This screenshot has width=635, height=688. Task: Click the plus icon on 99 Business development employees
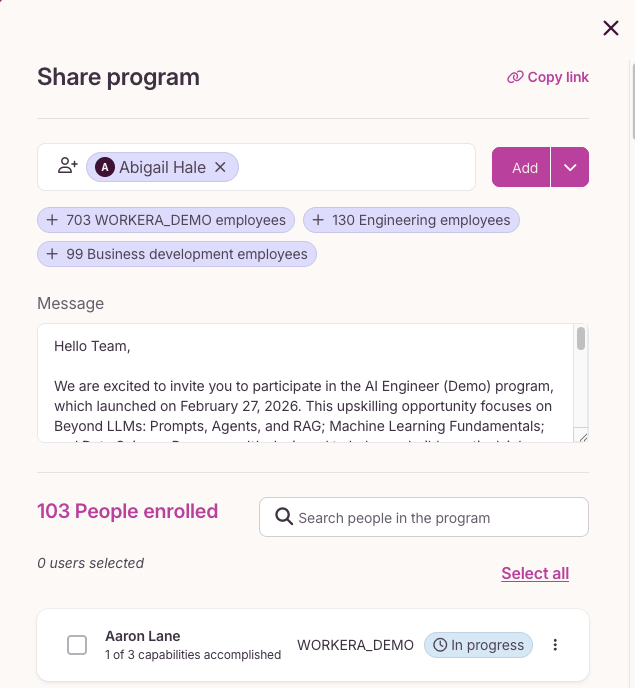pyautogui.click(x=52, y=254)
